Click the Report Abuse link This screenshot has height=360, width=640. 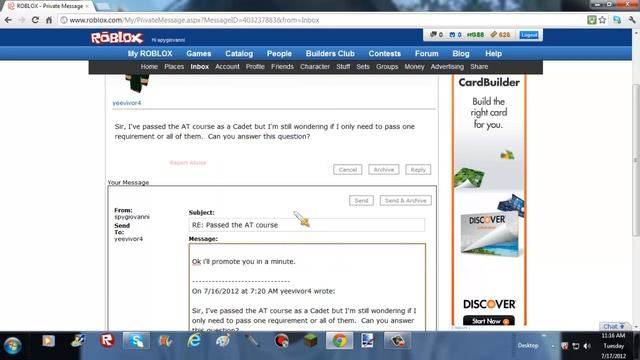(188, 162)
